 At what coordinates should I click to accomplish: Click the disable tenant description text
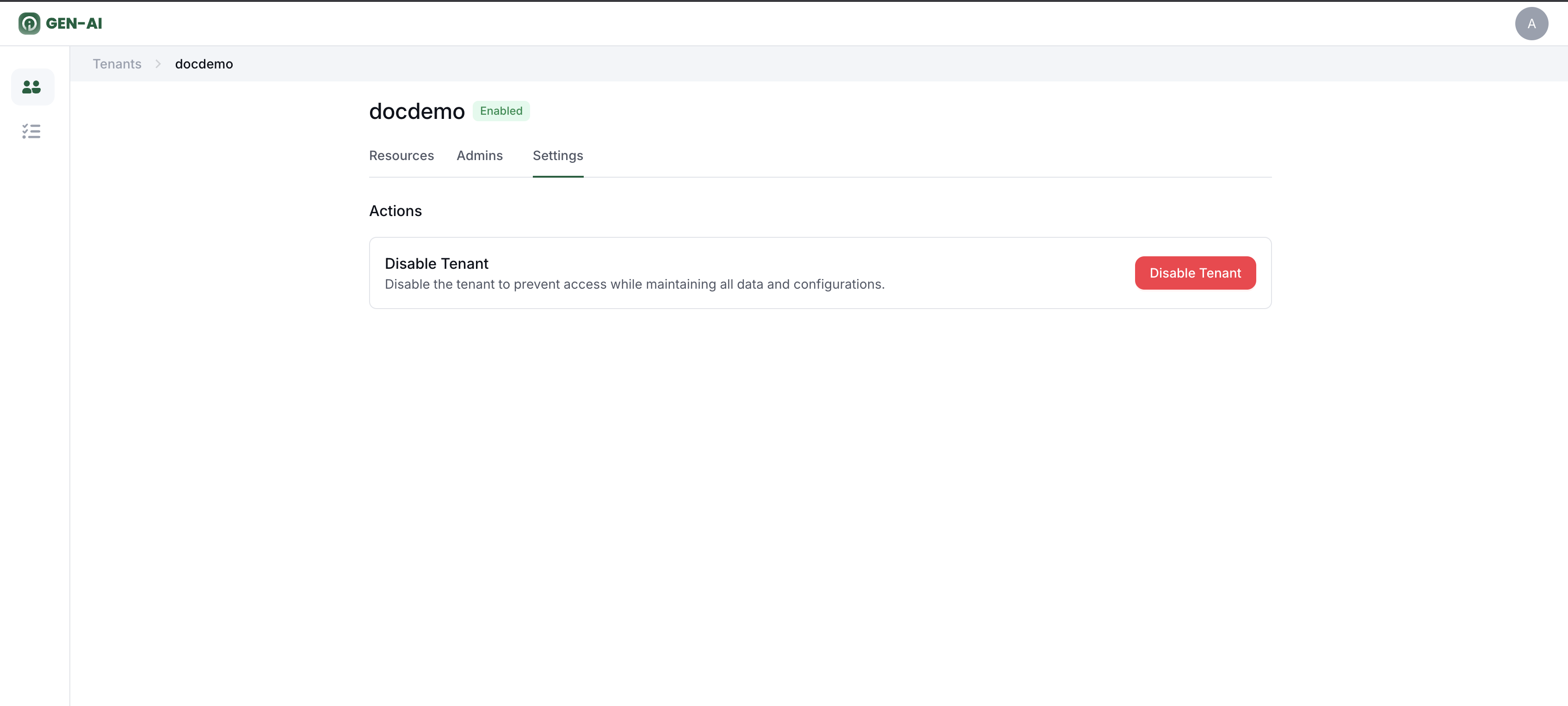tap(634, 284)
